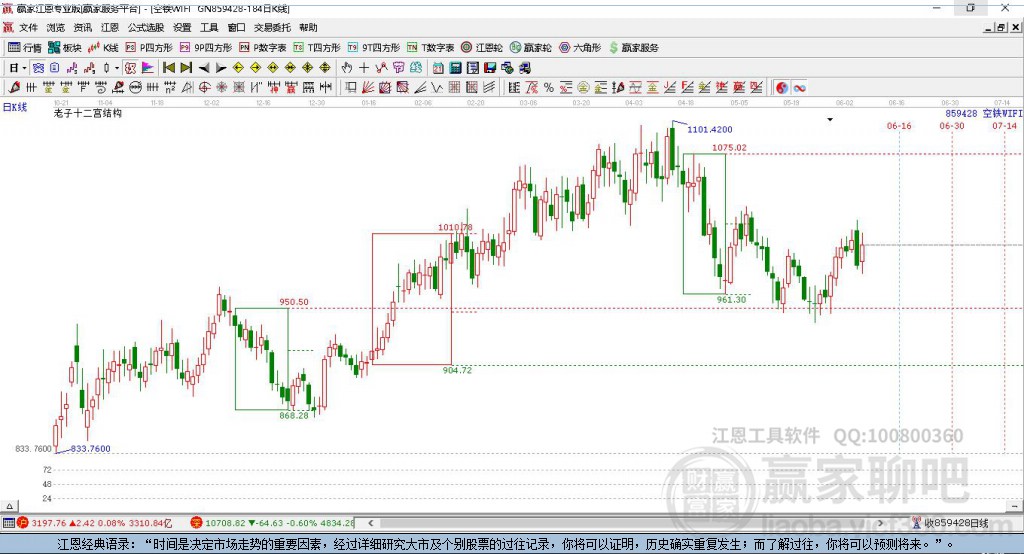Screen dimensions: 1024x554
Task: Click the 3197.76 index status entry
Action: (95, 523)
